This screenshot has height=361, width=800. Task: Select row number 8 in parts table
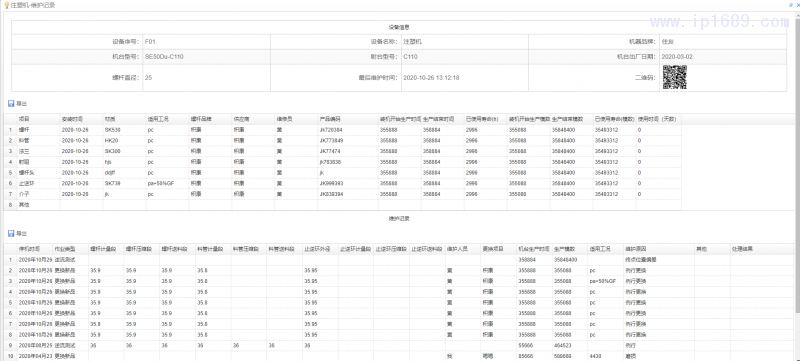tap(10, 204)
